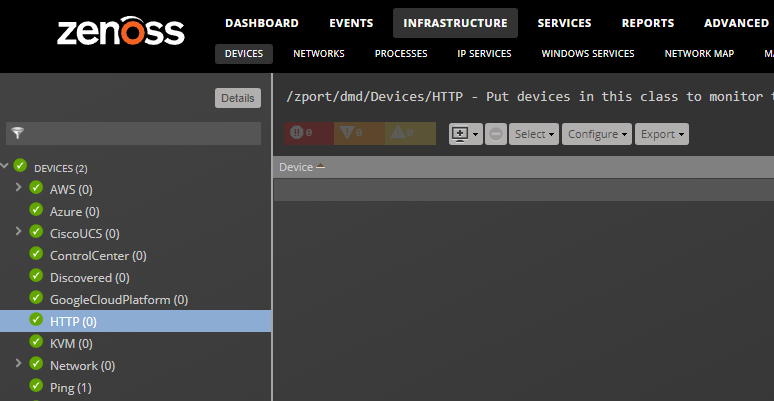Select the ControlCenter (0) device class
This screenshot has height=401, width=774.
[98, 256]
